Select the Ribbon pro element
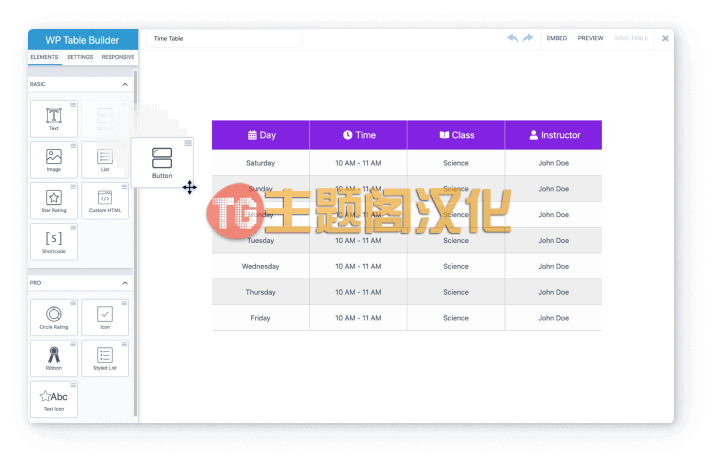The height and width of the screenshot is (466, 718). (x=54, y=358)
